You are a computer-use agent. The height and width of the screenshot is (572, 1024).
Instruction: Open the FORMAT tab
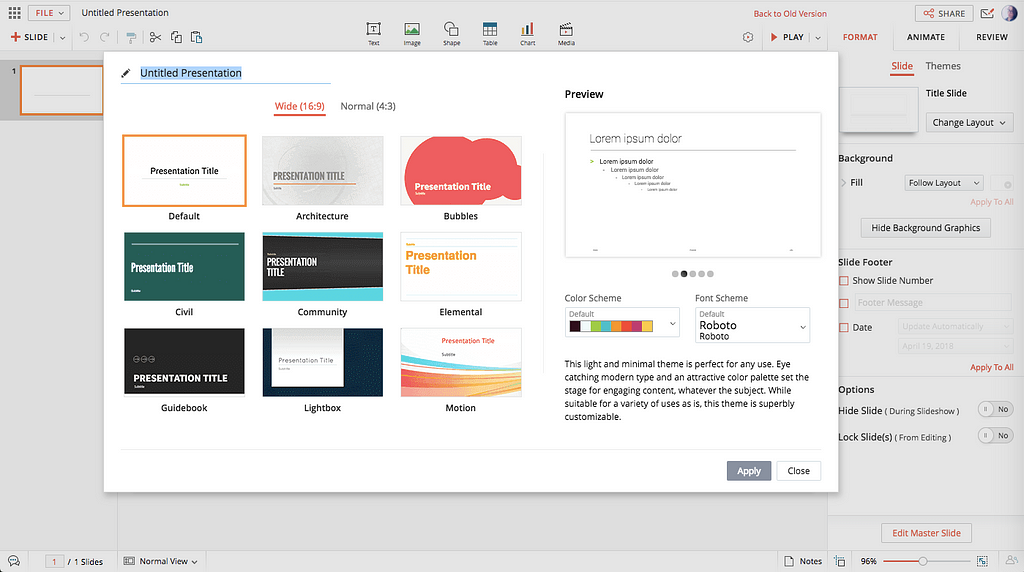pos(860,37)
